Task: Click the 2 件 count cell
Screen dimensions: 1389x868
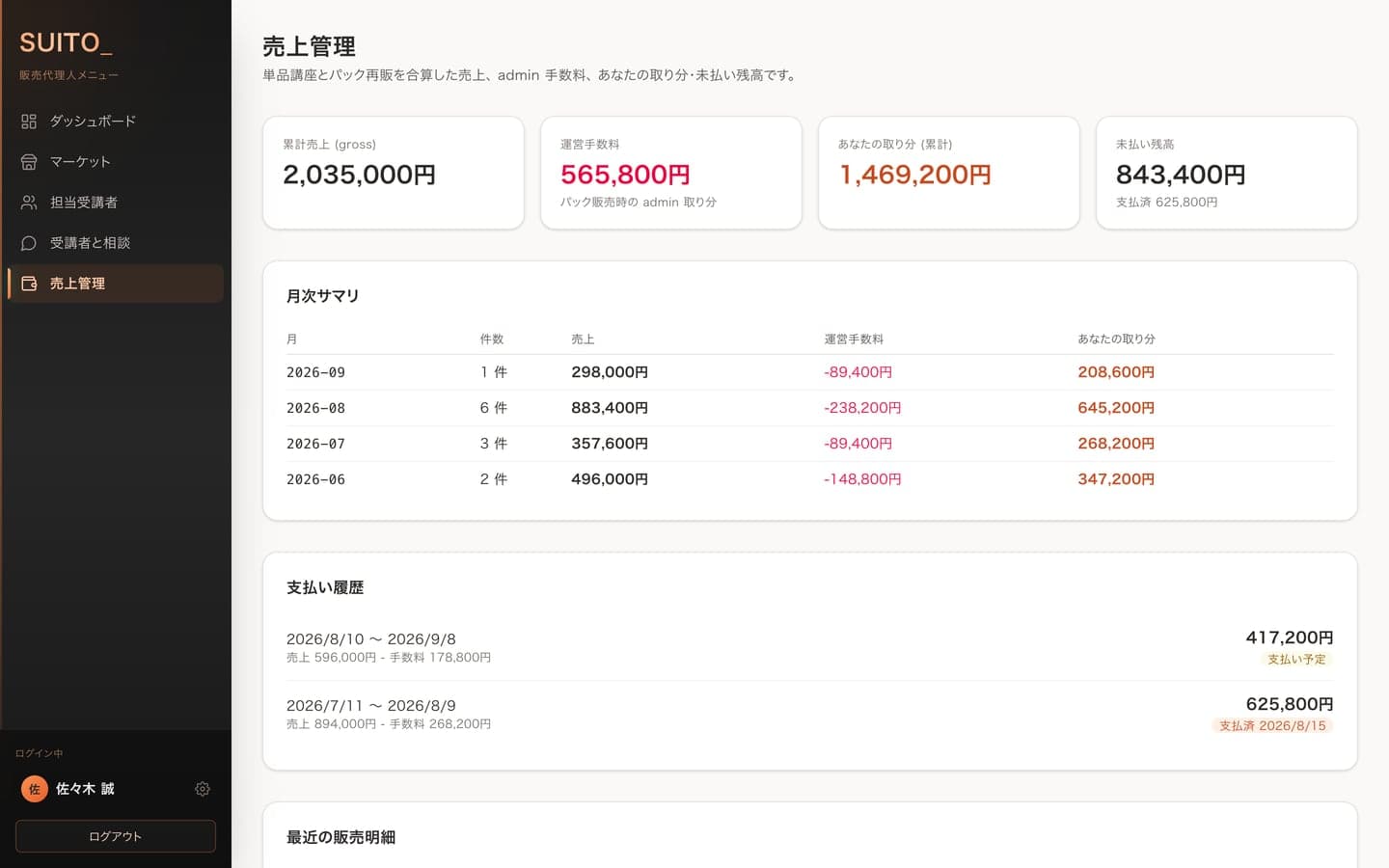Action: [493, 479]
